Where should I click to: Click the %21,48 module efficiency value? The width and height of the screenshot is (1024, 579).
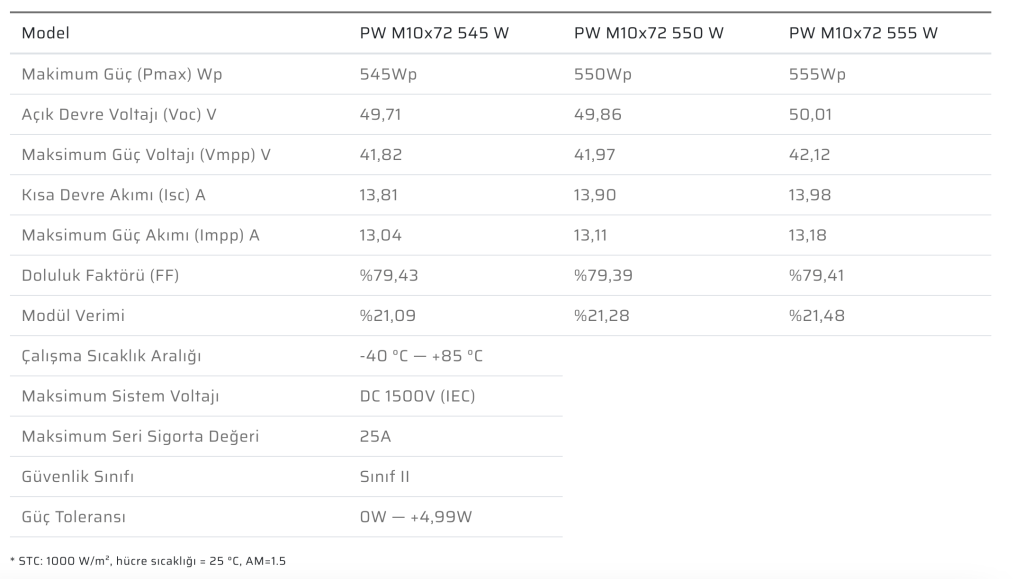click(x=817, y=315)
